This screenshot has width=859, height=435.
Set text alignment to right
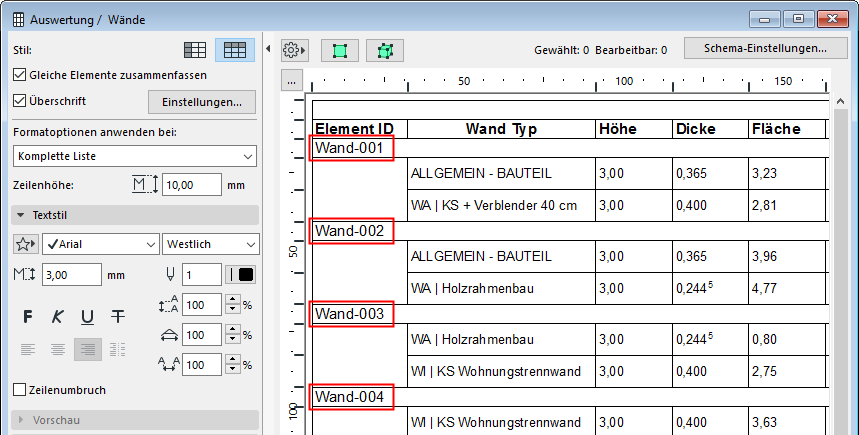coord(87,349)
